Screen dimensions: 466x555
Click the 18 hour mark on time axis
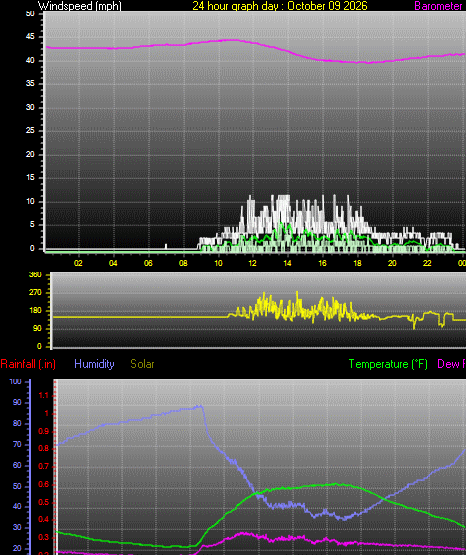tap(357, 263)
